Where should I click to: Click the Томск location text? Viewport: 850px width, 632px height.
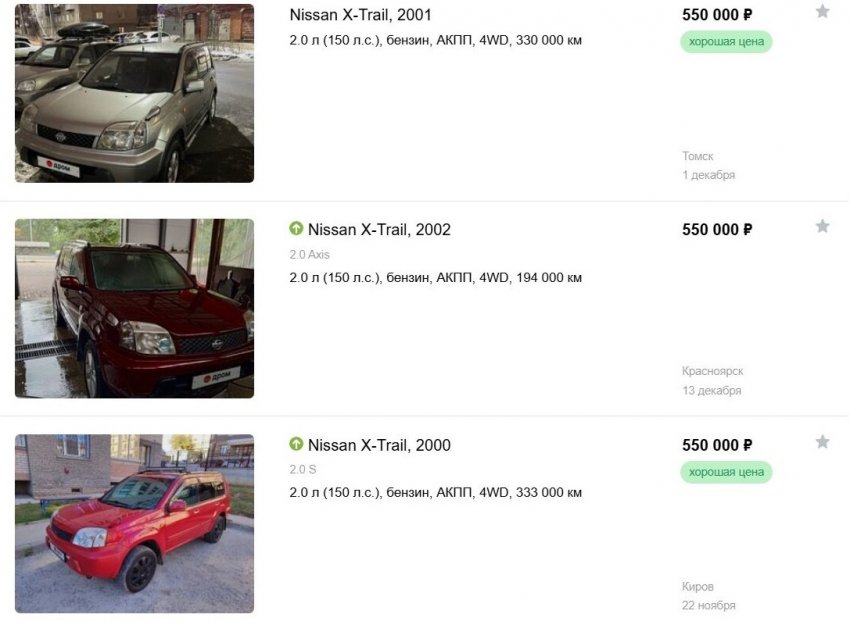(x=698, y=156)
